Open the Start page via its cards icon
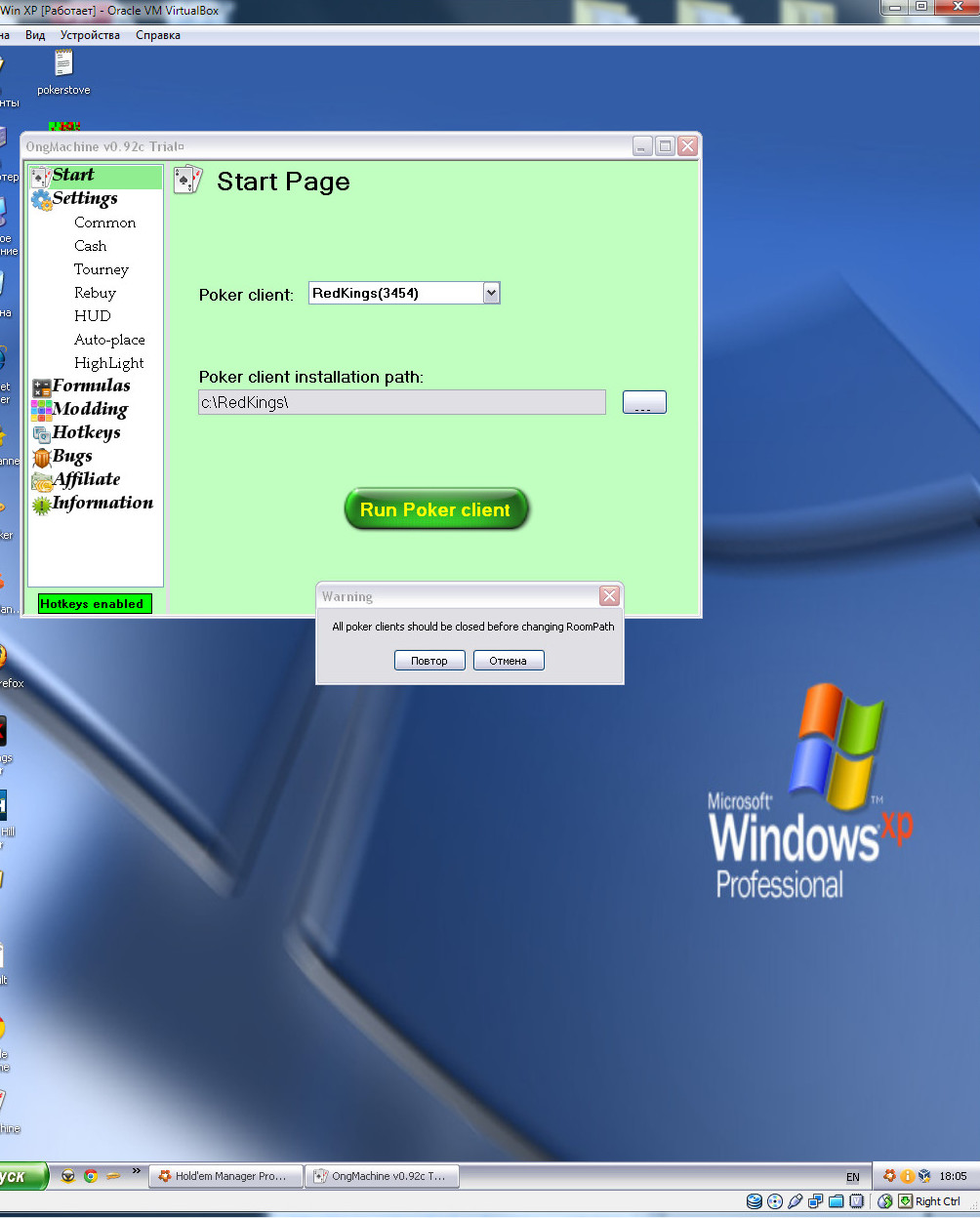The width and height of the screenshot is (980, 1218). [x=41, y=177]
